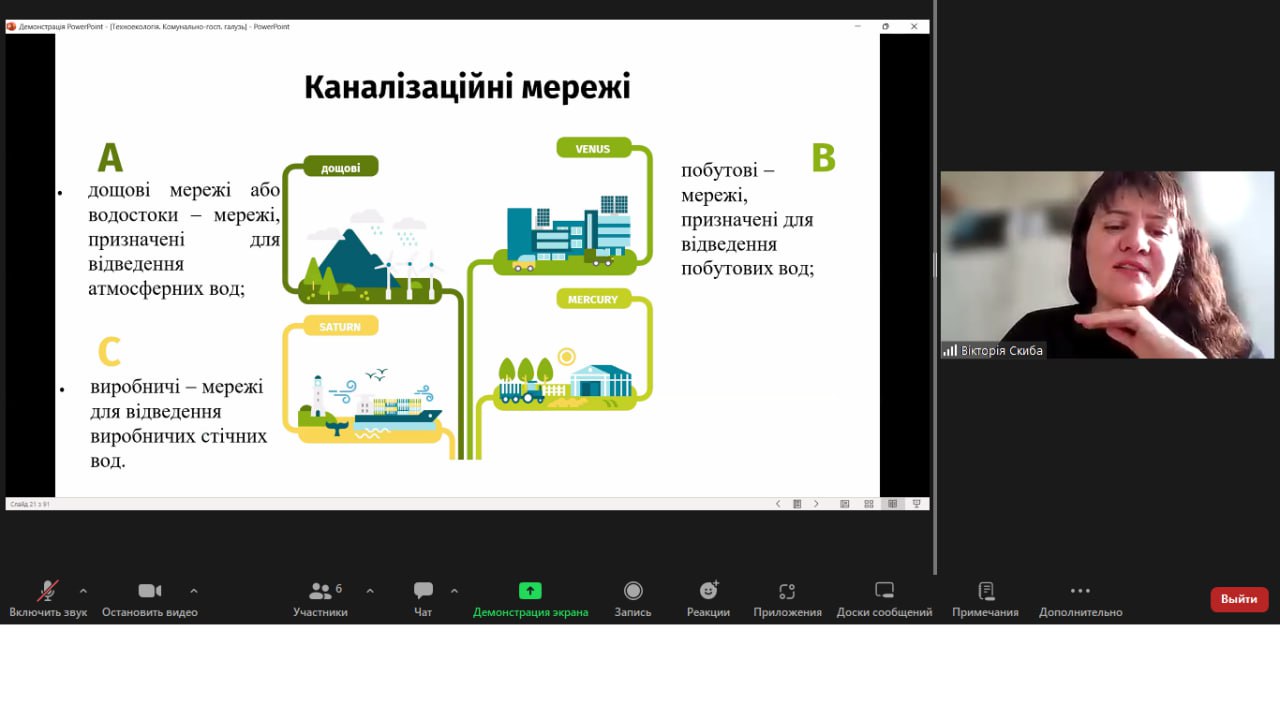Screen dimensions: 1280x719
Task: Go to the previous slide arrow in PowerPoint status bar
Action: click(x=778, y=504)
